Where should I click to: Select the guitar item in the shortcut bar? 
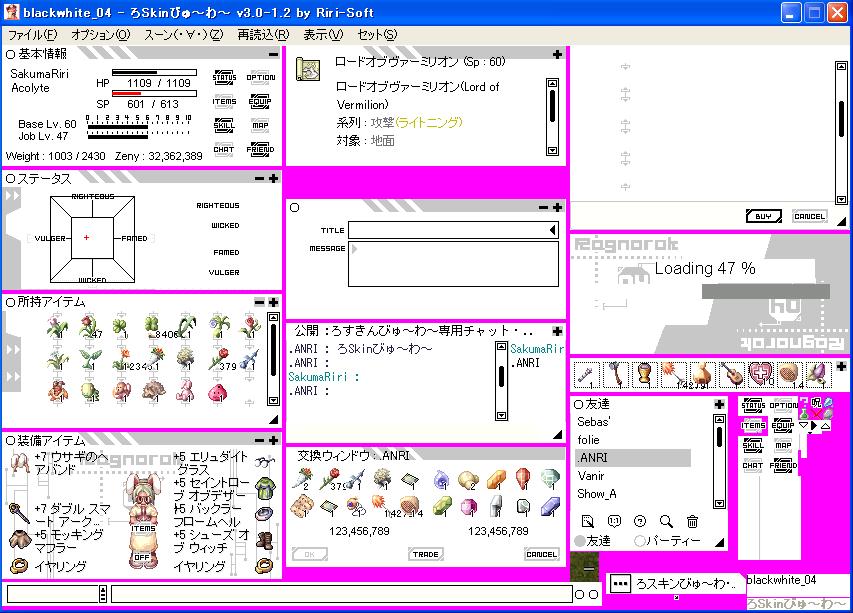pos(731,374)
